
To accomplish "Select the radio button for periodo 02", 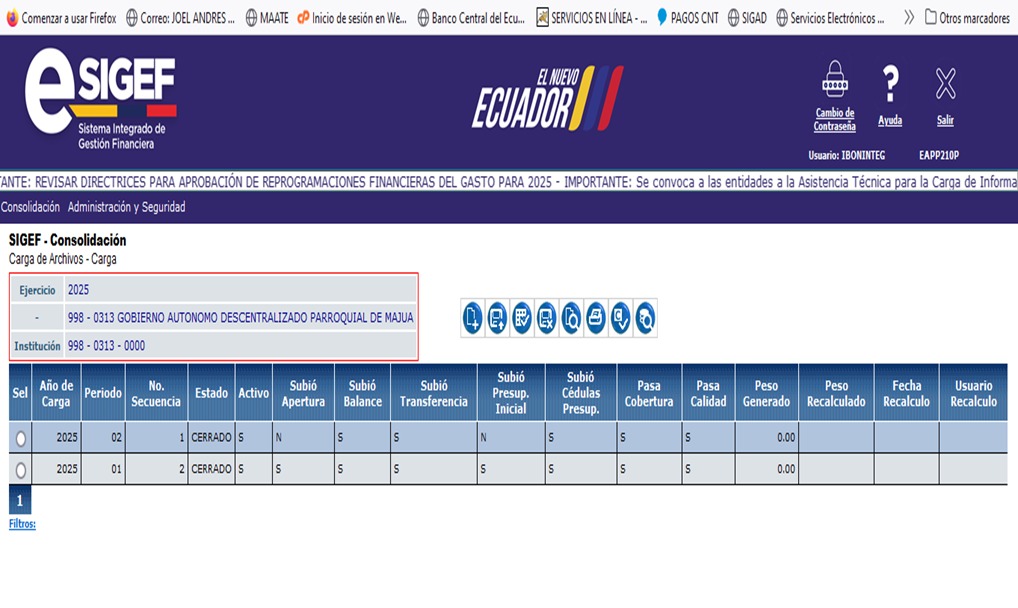I will (x=21, y=438).
